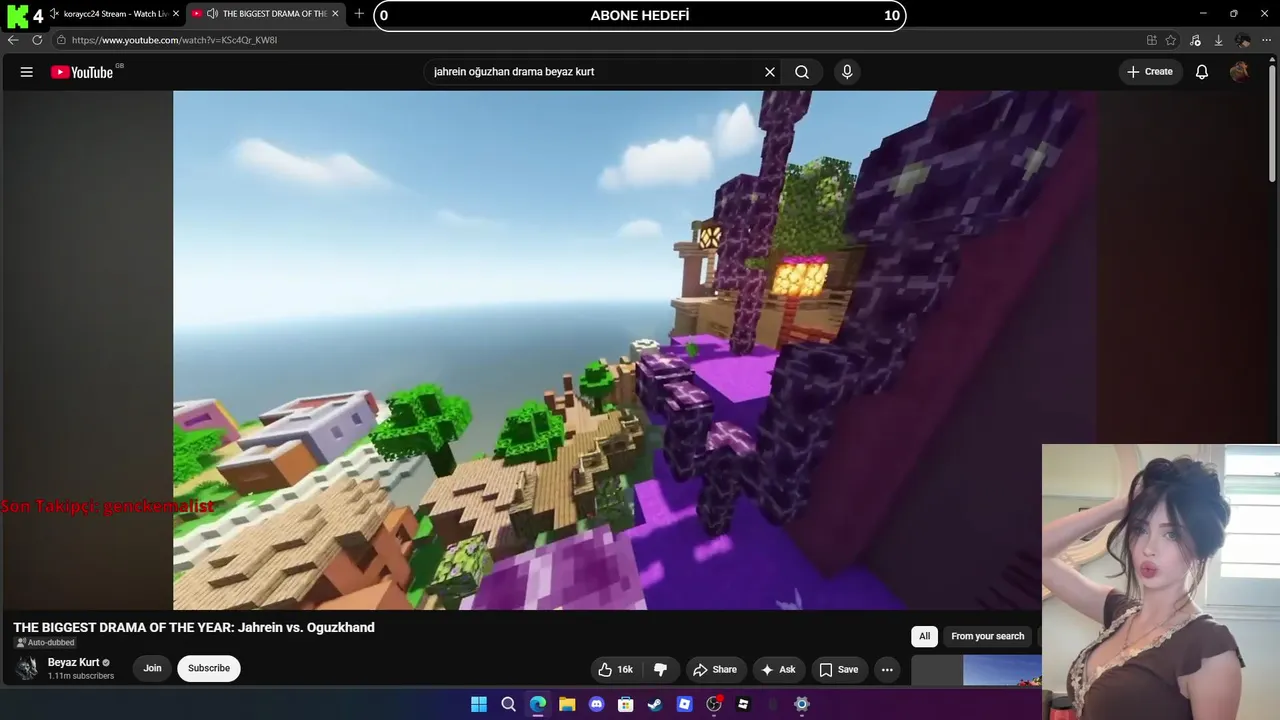Open Microsoft Store from the taskbar
The image size is (1280, 720).
pyautogui.click(x=626, y=704)
